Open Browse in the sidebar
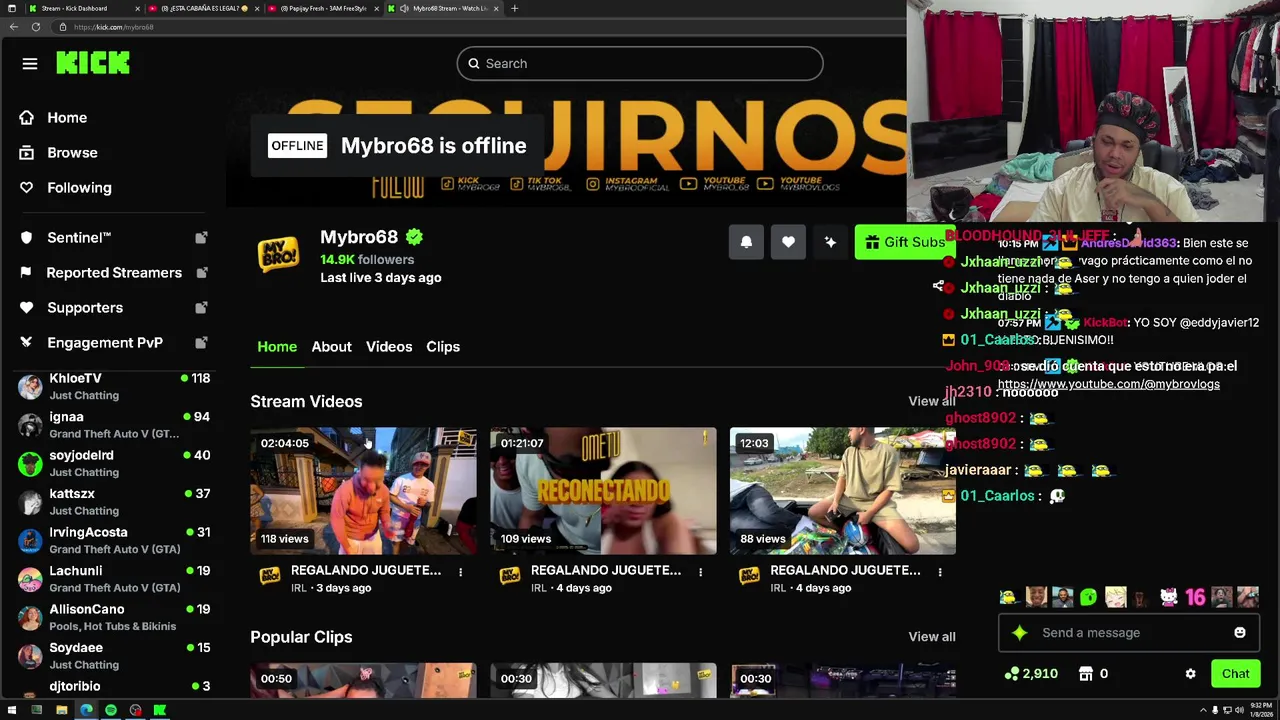 pos(72,153)
